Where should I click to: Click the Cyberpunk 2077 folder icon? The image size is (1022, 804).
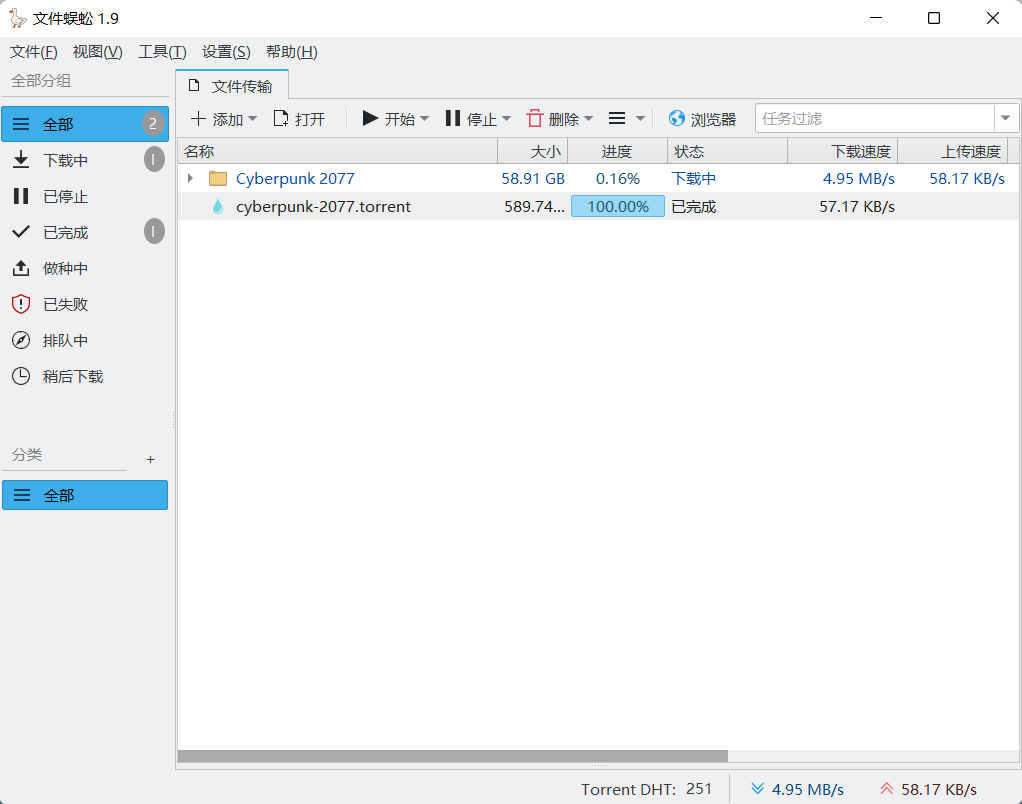pyautogui.click(x=218, y=178)
